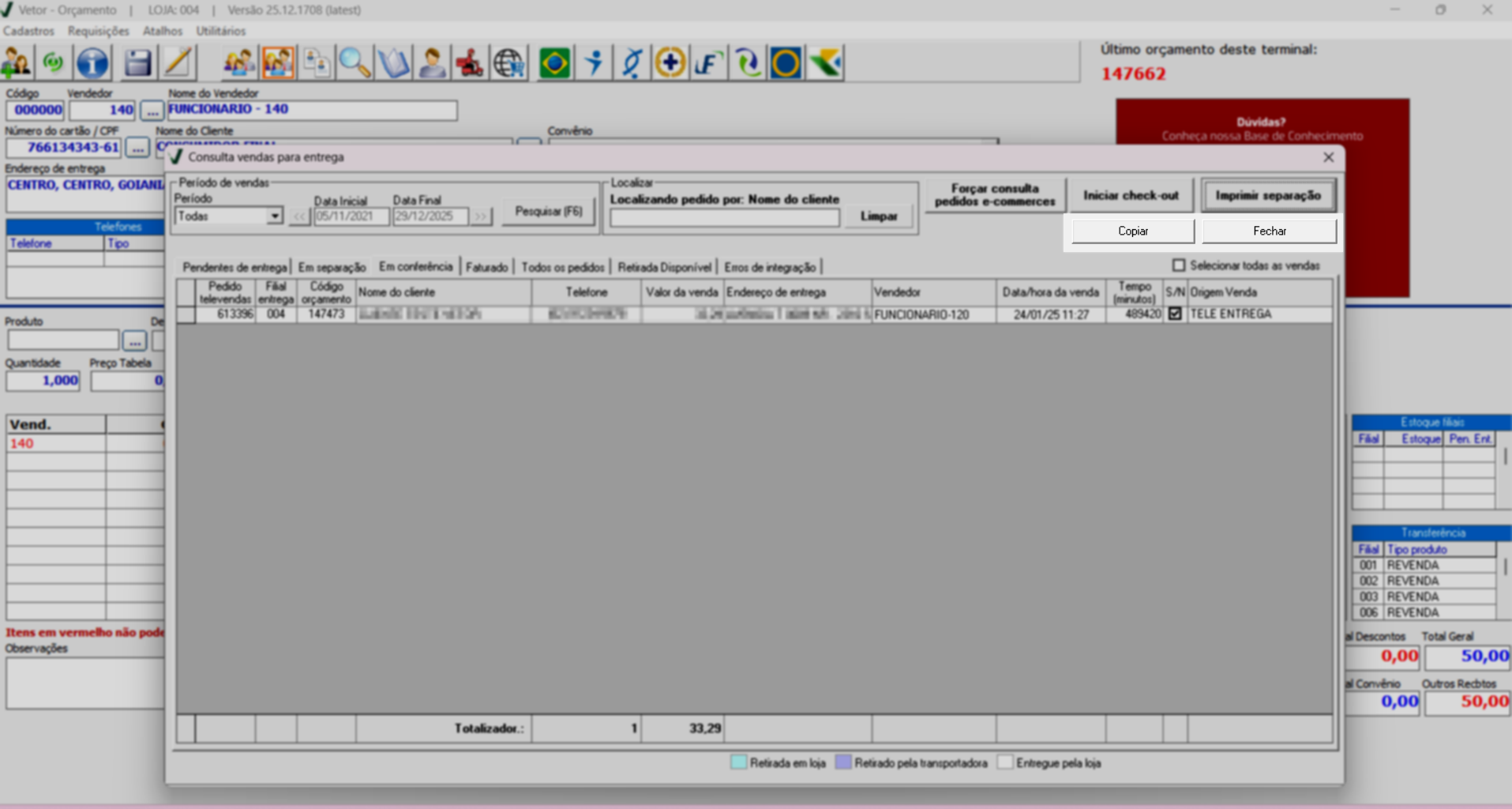Click the red delivery scooter icon
This screenshot has width=1512, height=809.
[470, 63]
